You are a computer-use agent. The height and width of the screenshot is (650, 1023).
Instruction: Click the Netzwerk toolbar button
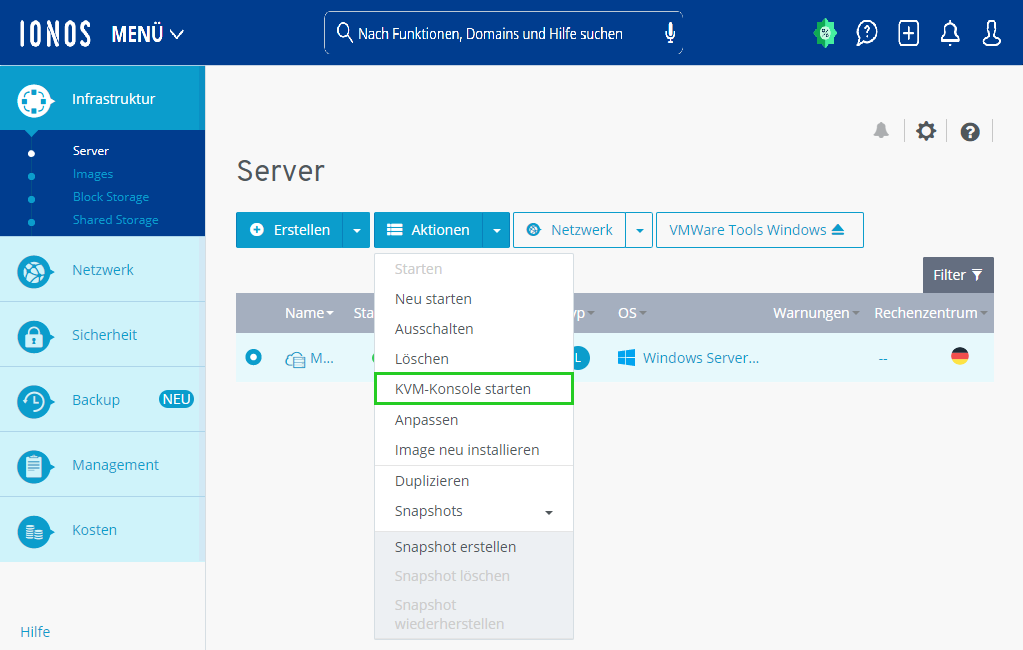570,230
